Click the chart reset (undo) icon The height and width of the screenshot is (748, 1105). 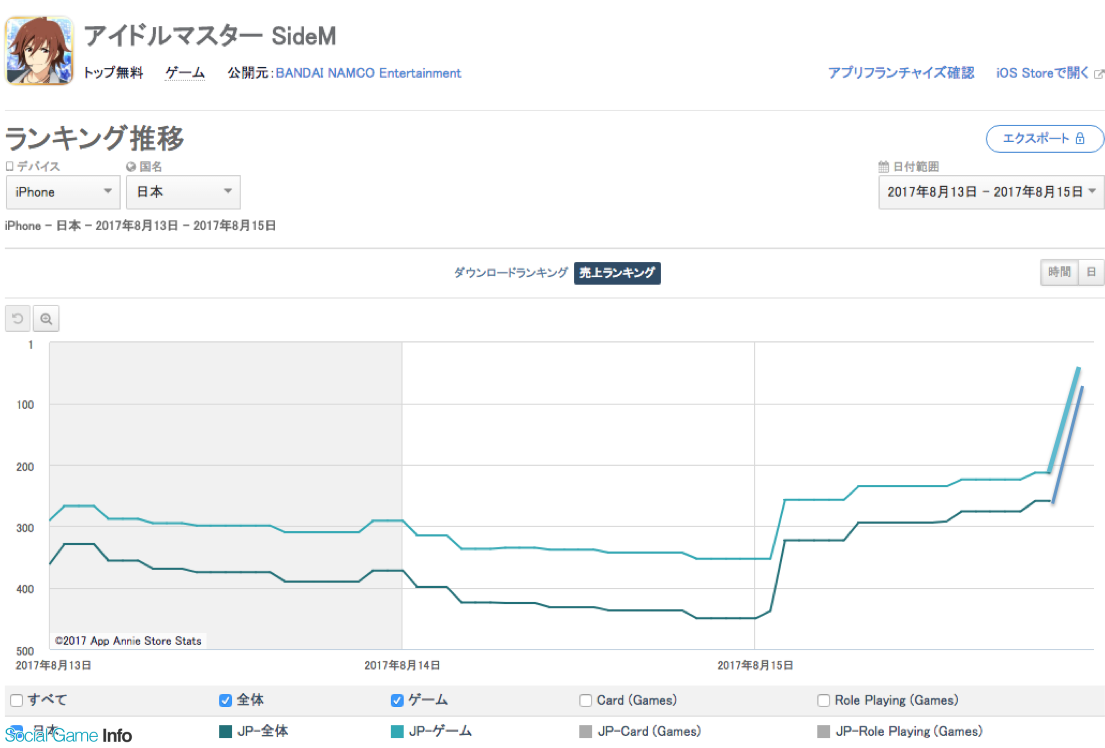pos(18,319)
